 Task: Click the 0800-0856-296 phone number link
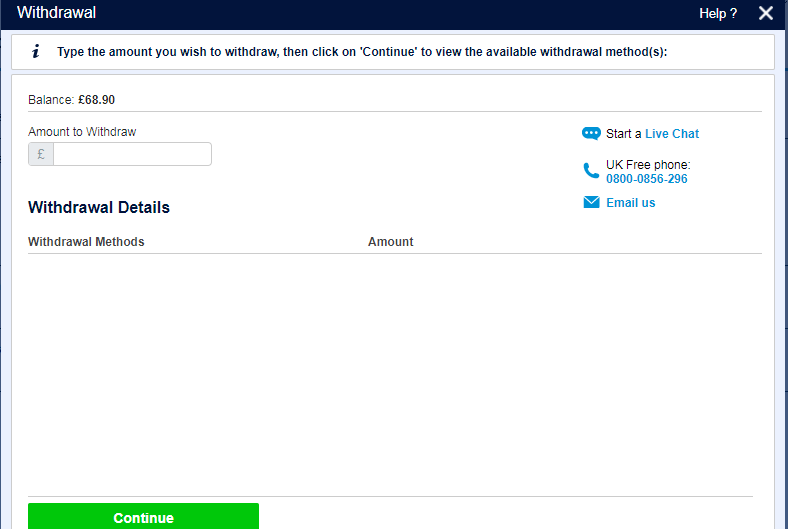[x=646, y=179]
